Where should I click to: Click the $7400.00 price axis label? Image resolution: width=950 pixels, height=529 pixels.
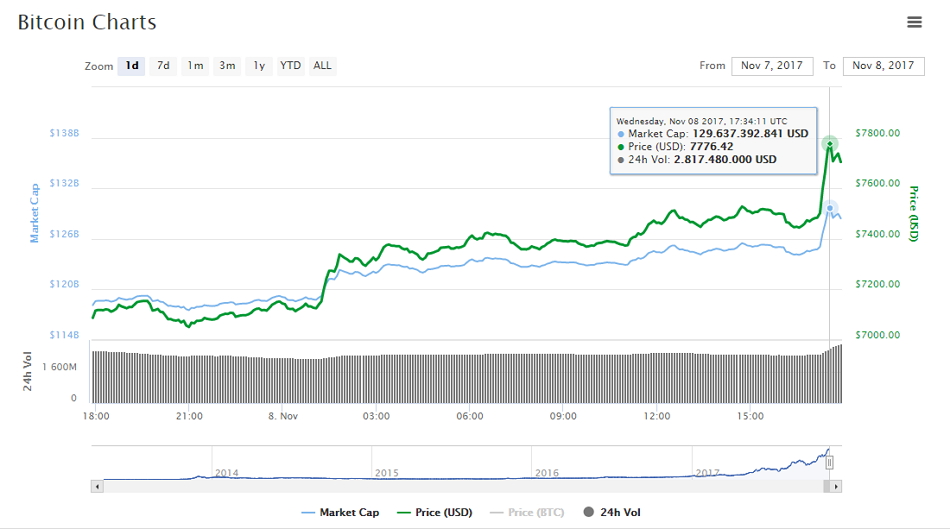[877, 234]
